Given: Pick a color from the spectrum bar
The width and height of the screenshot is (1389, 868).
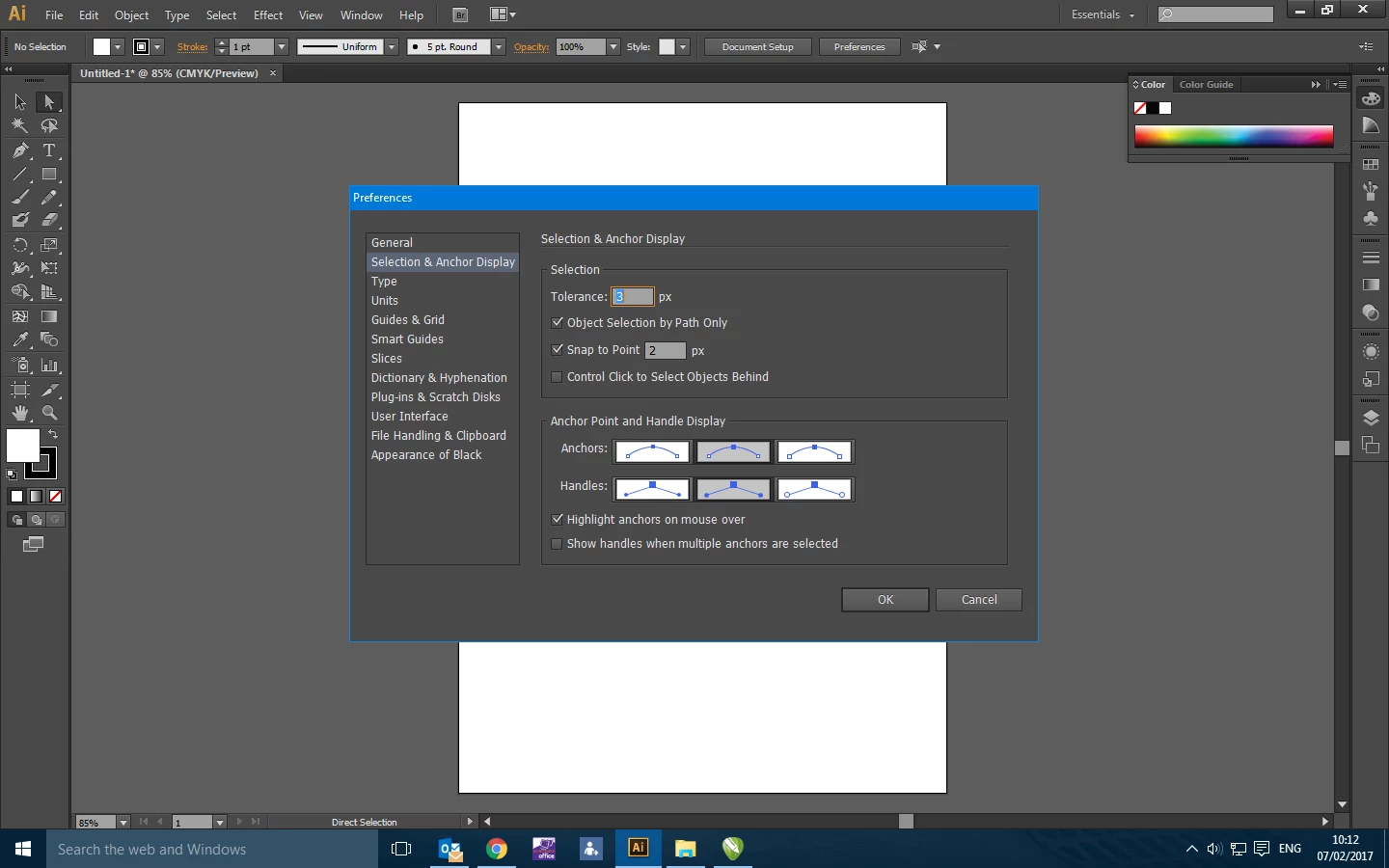Looking at the screenshot, I should click(x=1234, y=136).
